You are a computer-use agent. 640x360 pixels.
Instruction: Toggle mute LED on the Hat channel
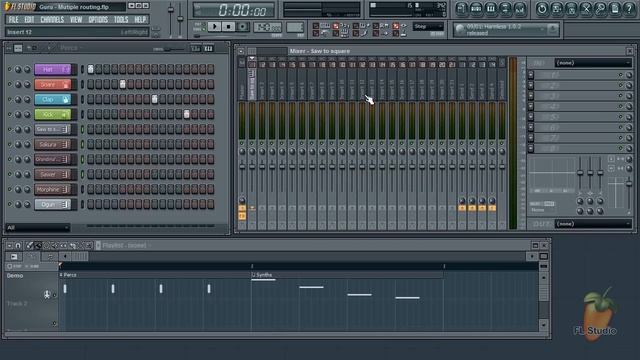[10, 69]
